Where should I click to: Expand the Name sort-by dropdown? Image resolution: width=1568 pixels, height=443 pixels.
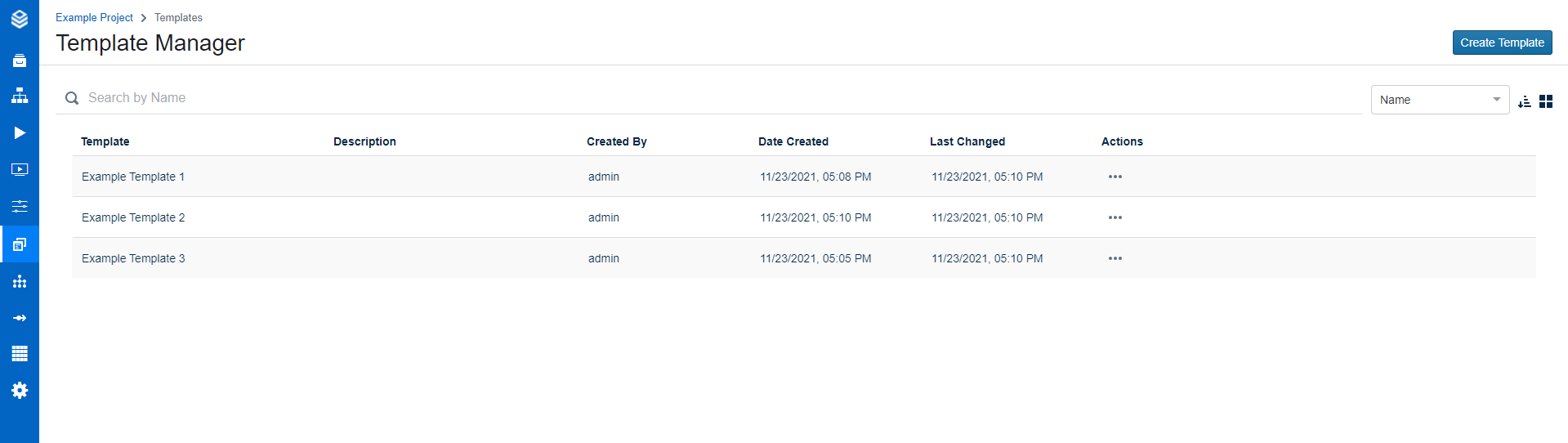point(1439,100)
